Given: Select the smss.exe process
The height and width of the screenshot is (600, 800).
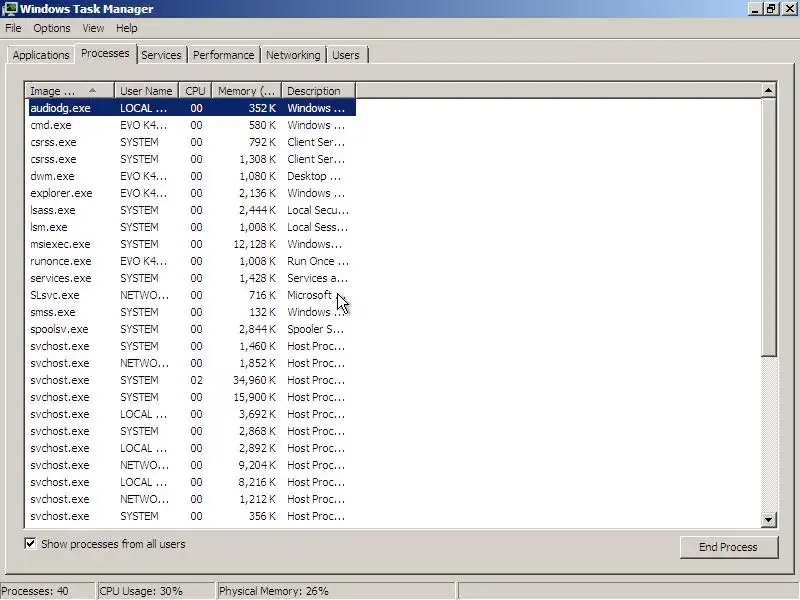Looking at the screenshot, I should [192, 312].
